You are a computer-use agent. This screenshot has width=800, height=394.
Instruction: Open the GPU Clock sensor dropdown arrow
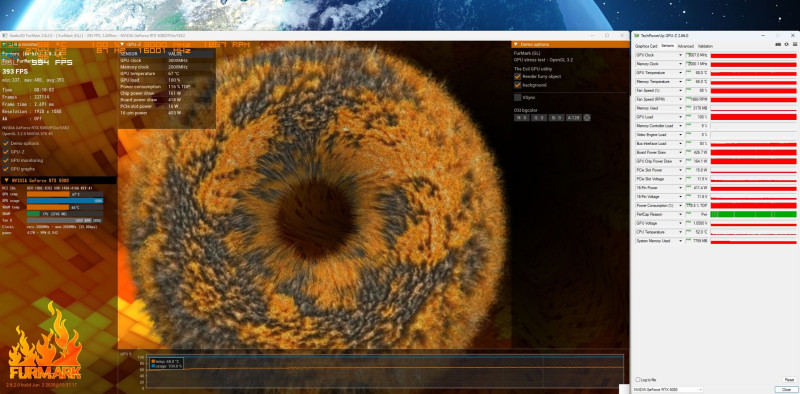pos(680,55)
